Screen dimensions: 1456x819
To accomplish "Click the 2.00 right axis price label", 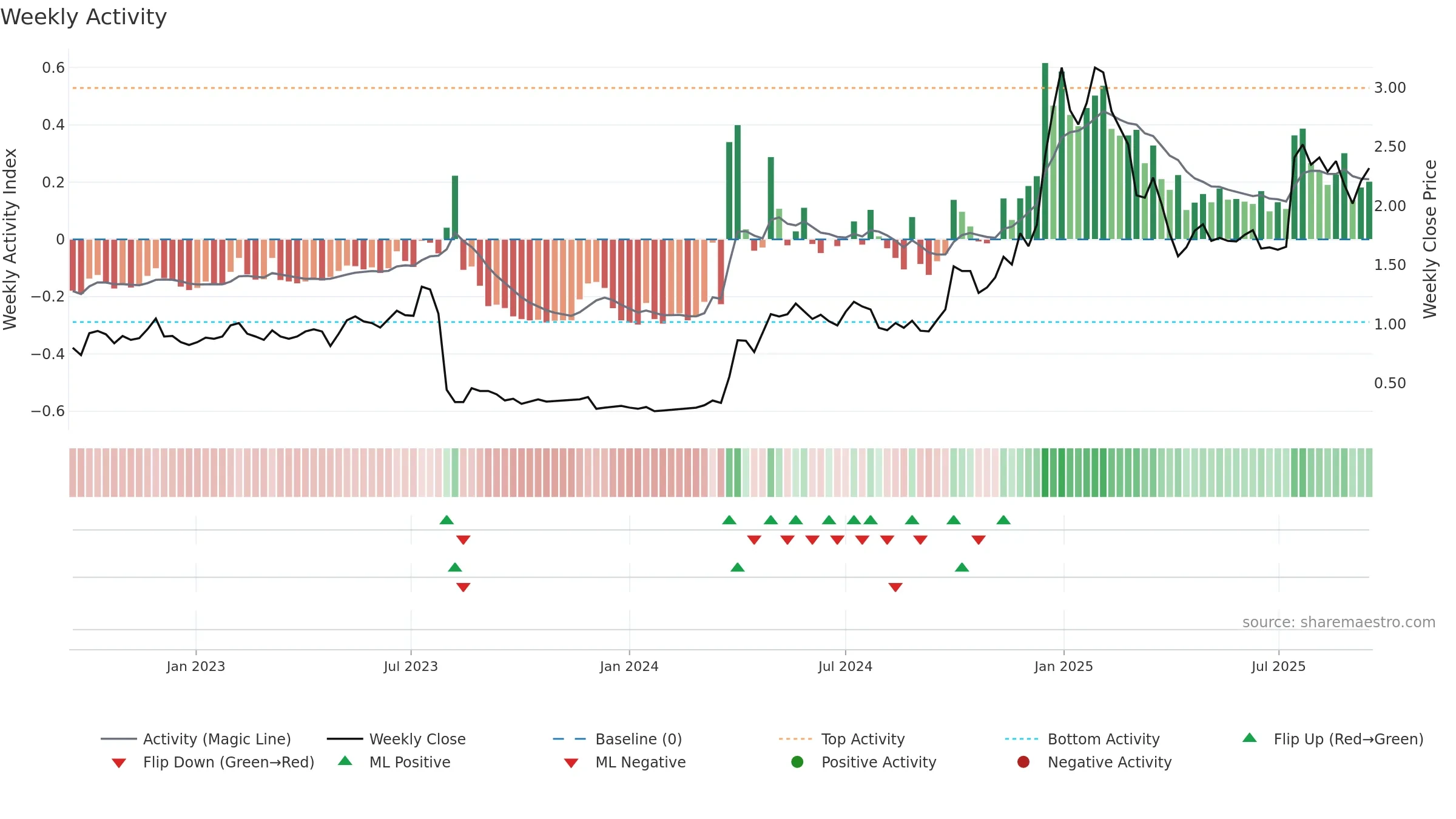I will [x=1390, y=206].
